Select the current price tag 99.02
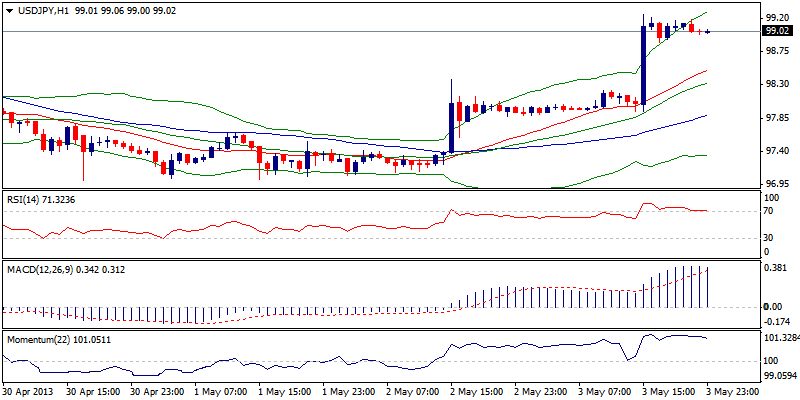Image resolution: width=800 pixels, height=400 pixels. (778, 31)
